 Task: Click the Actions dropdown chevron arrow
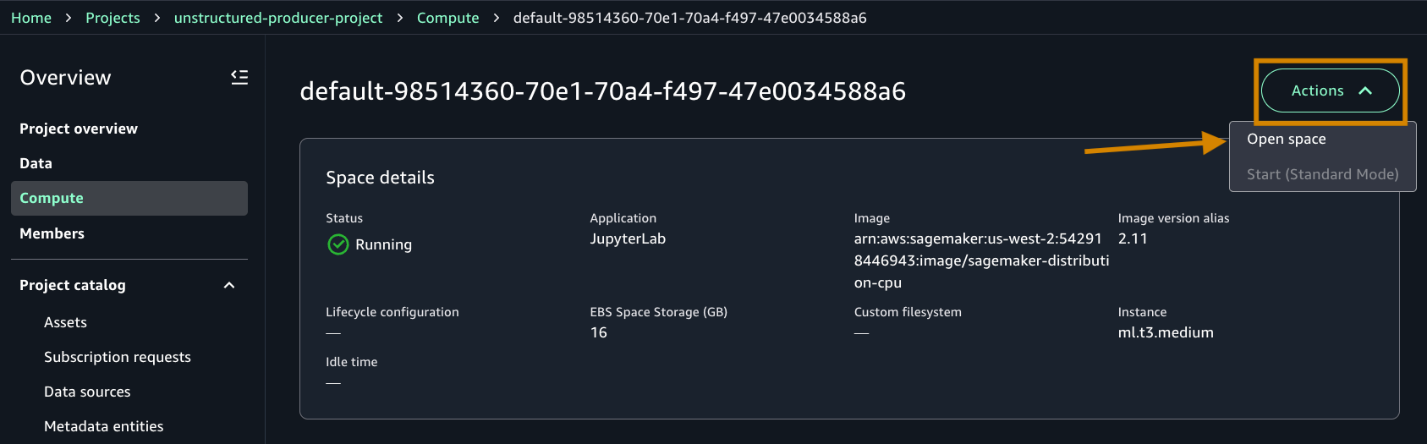coord(1365,91)
